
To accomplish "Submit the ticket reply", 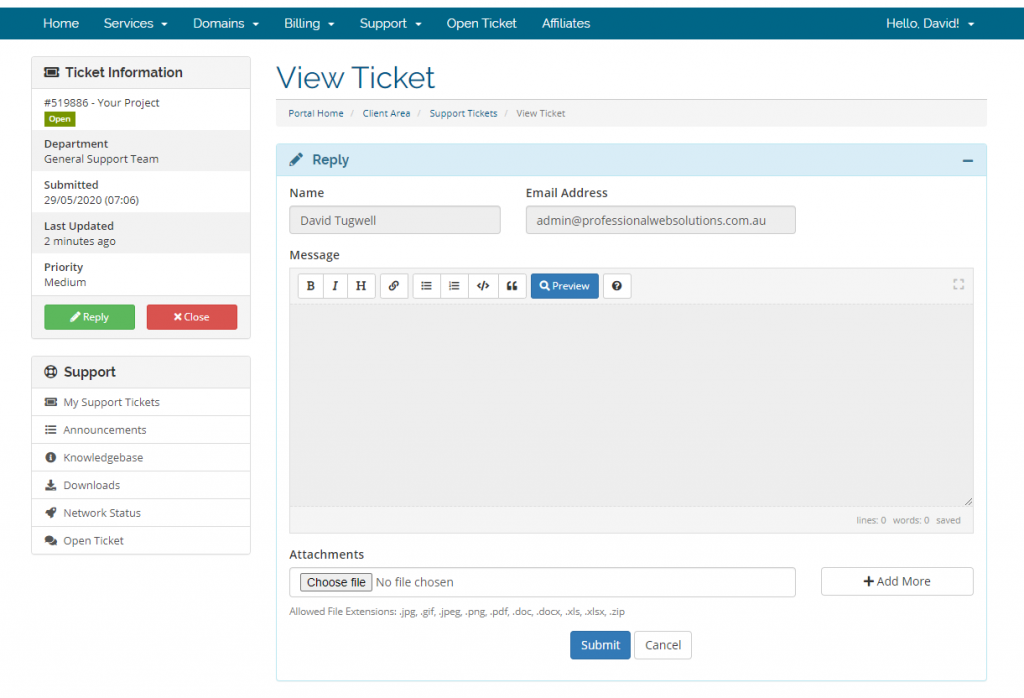I will click(600, 645).
